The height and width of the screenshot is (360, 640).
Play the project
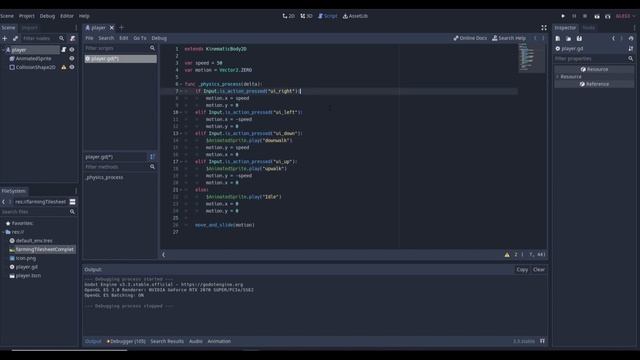point(563,16)
